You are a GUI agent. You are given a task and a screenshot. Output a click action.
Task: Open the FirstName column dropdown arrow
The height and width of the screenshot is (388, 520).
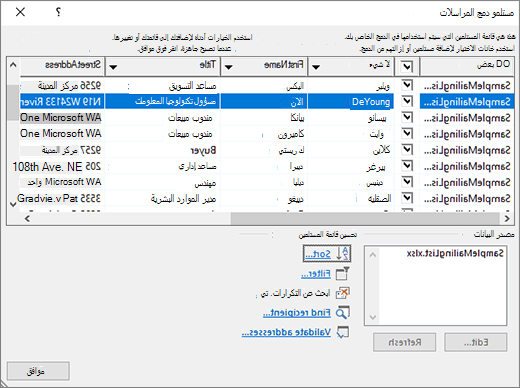point(229,67)
